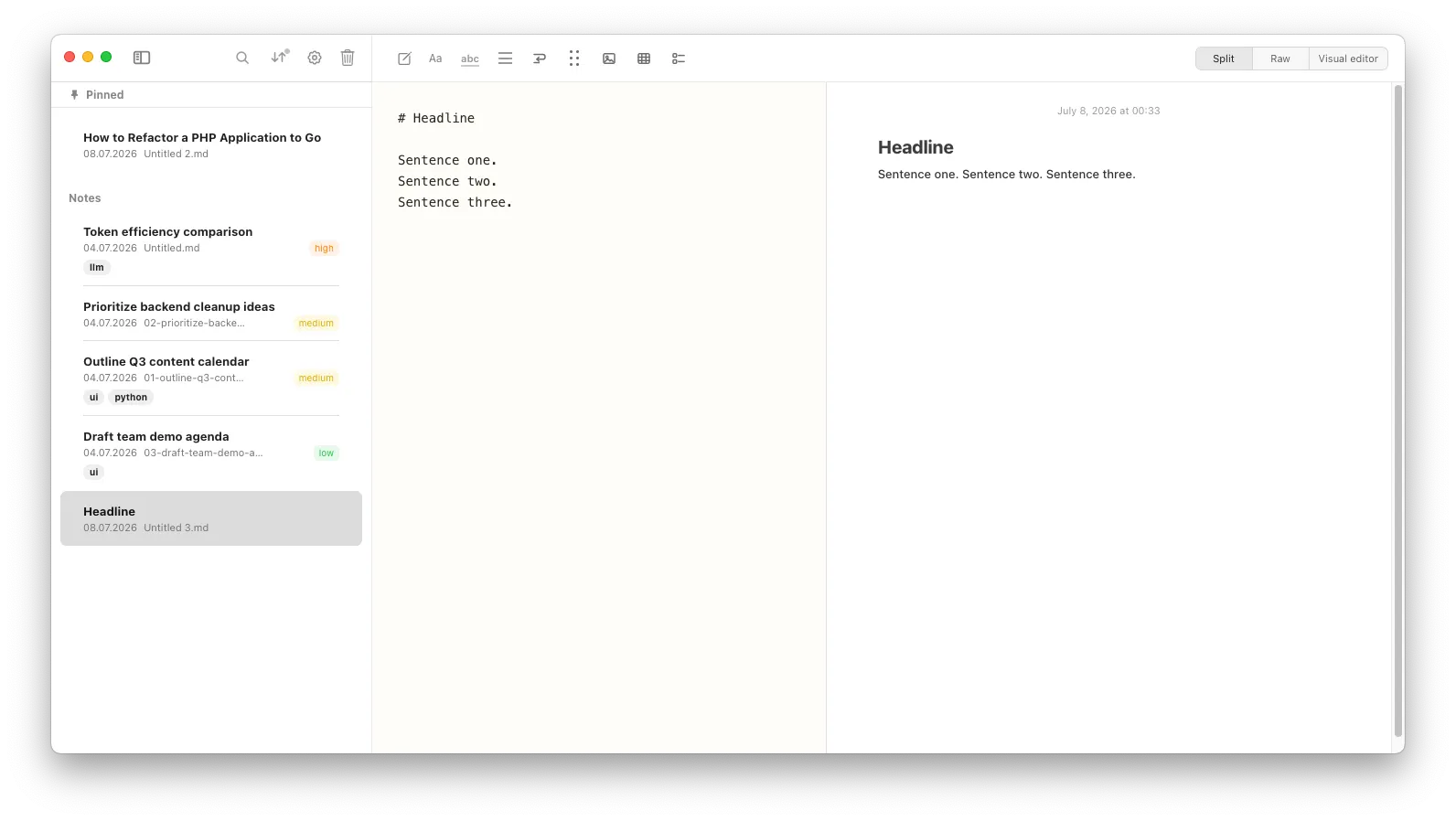1456x821 pixels.
Task: Click the green fullscreen window button
Action: [x=106, y=57]
